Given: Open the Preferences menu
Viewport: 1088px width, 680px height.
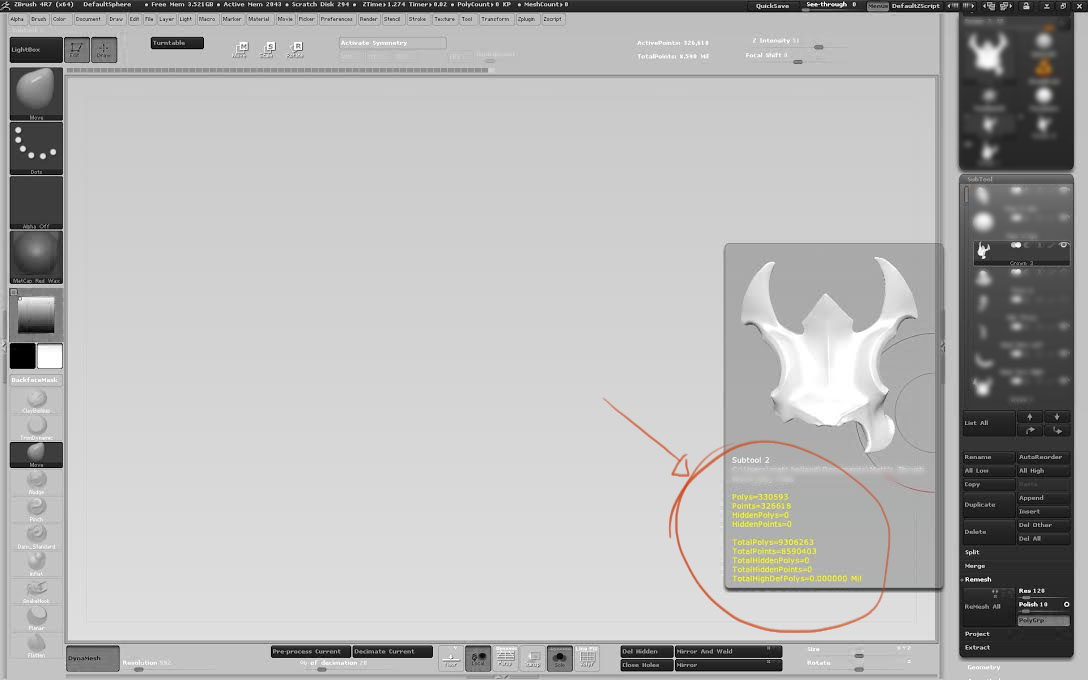Looking at the screenshot, I should (337, 18).
